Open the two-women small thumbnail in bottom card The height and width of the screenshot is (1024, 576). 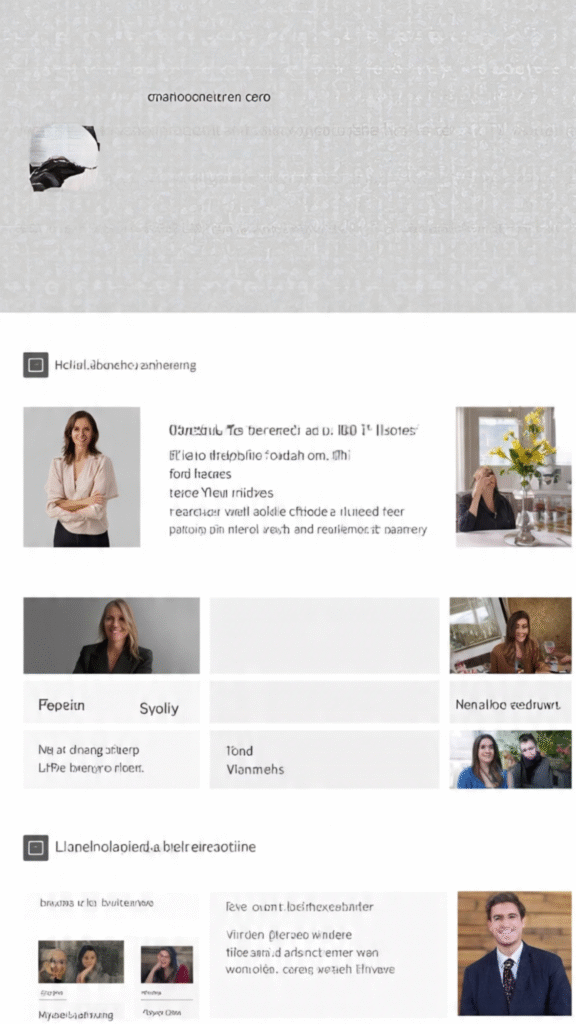pos(81,962)
